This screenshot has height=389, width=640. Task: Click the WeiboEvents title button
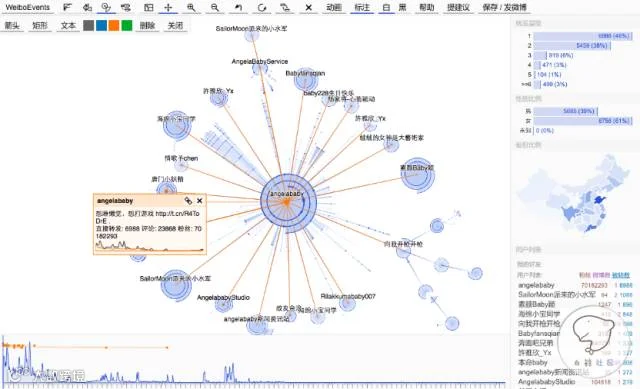27,7
